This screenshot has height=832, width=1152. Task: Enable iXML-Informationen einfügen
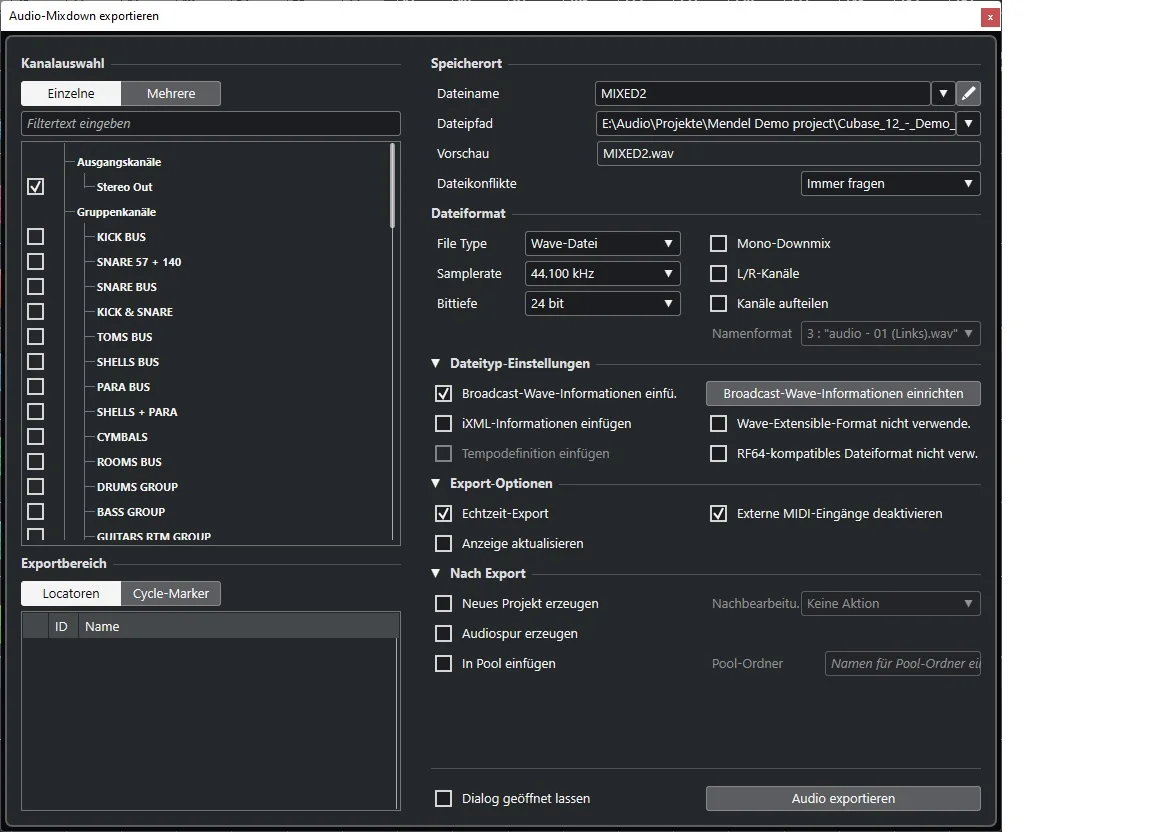tap(444, 423)
